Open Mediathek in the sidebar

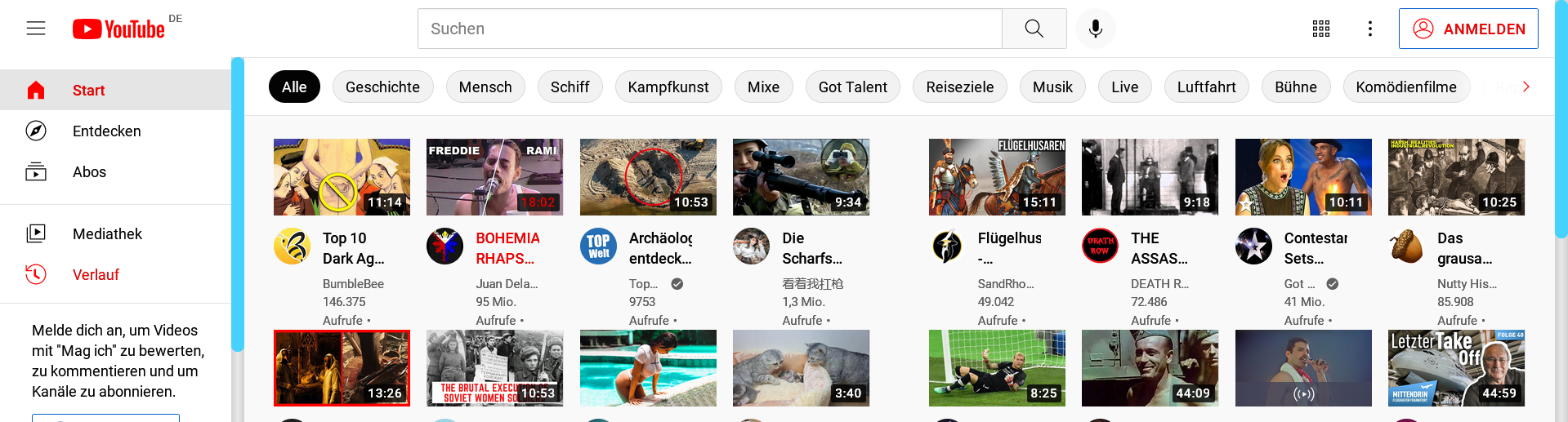point(115,233)
